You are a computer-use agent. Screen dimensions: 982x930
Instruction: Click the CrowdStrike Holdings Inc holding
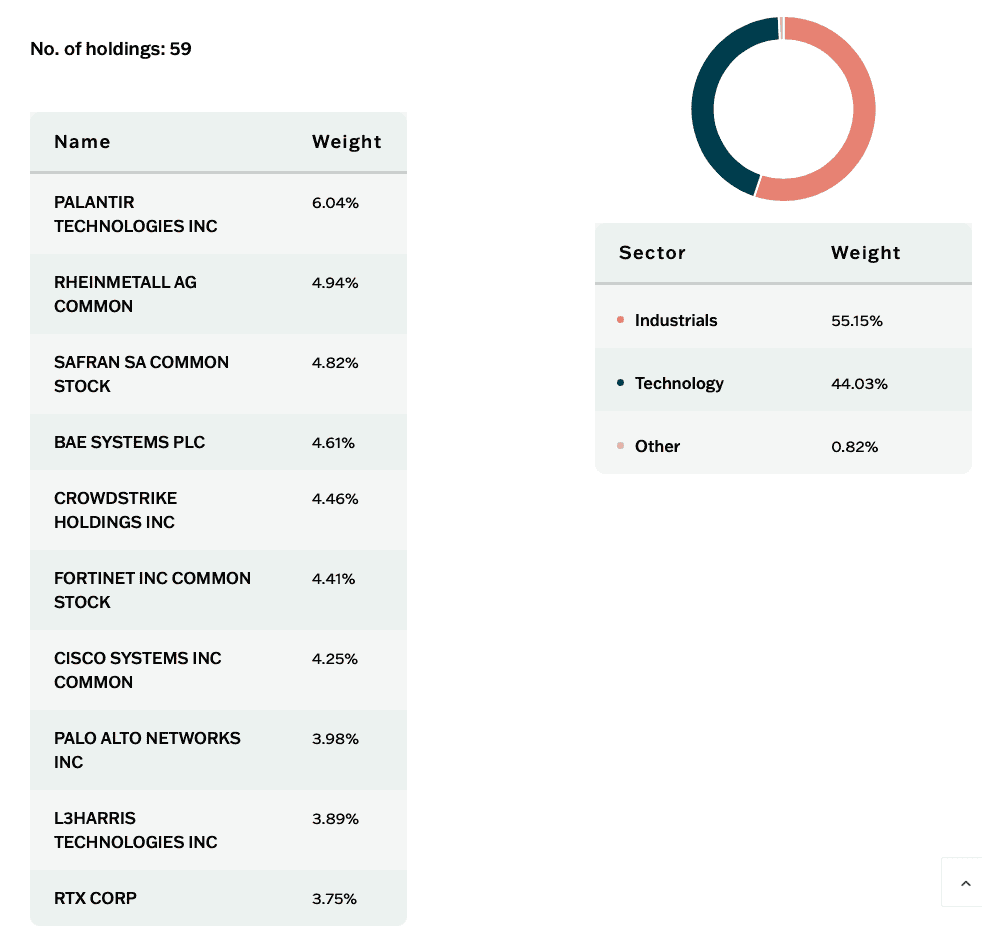pos(115,510)
